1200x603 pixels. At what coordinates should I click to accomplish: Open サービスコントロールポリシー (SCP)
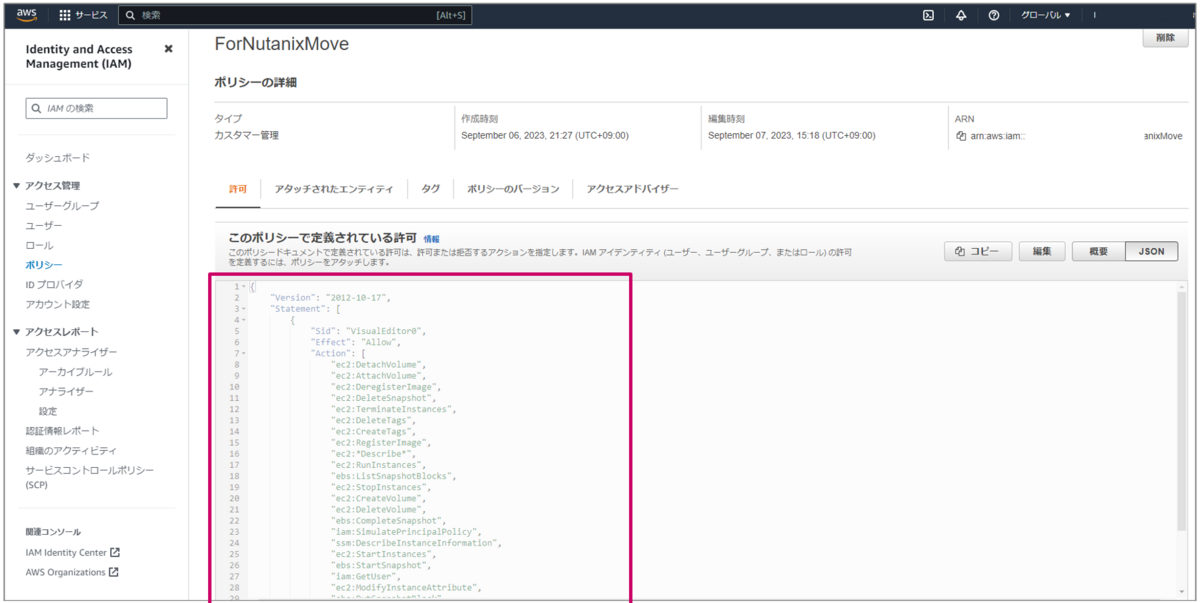coord(90,477)
